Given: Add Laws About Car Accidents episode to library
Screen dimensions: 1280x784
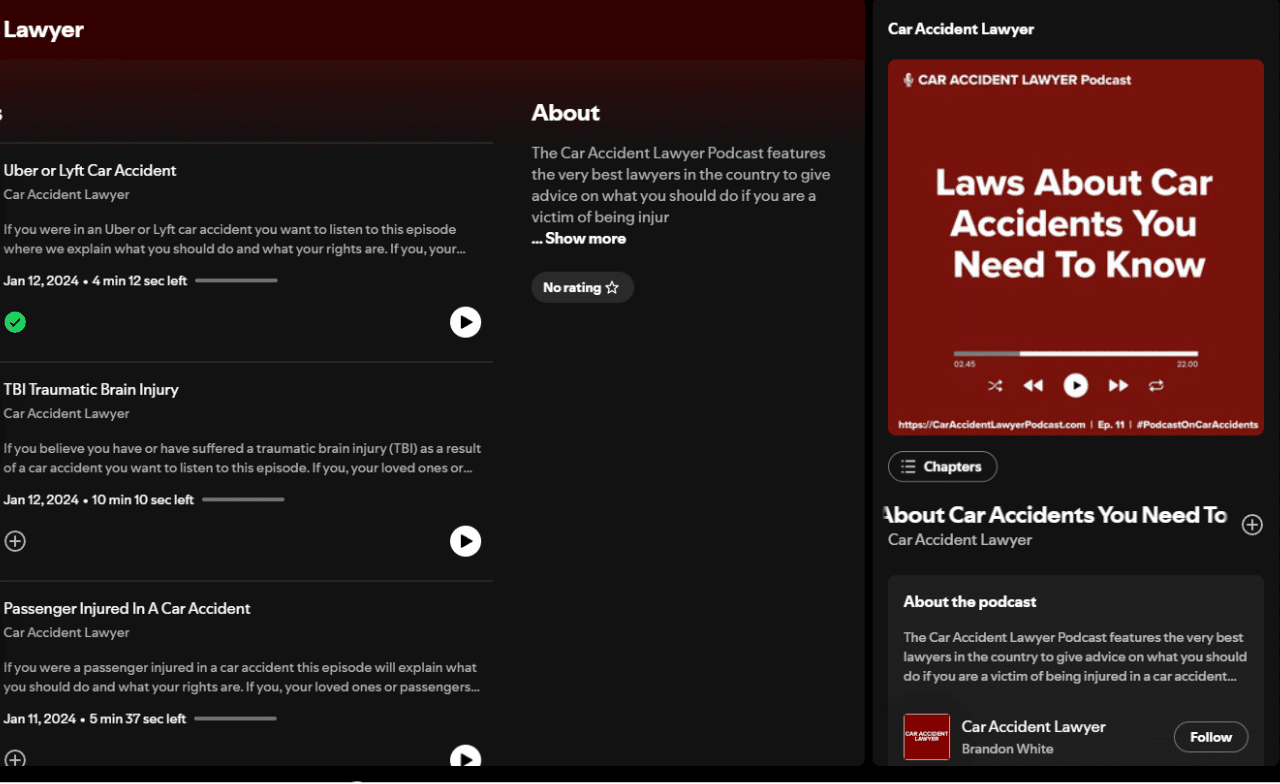Looking at the screenshot, I should click(1252, 524).
